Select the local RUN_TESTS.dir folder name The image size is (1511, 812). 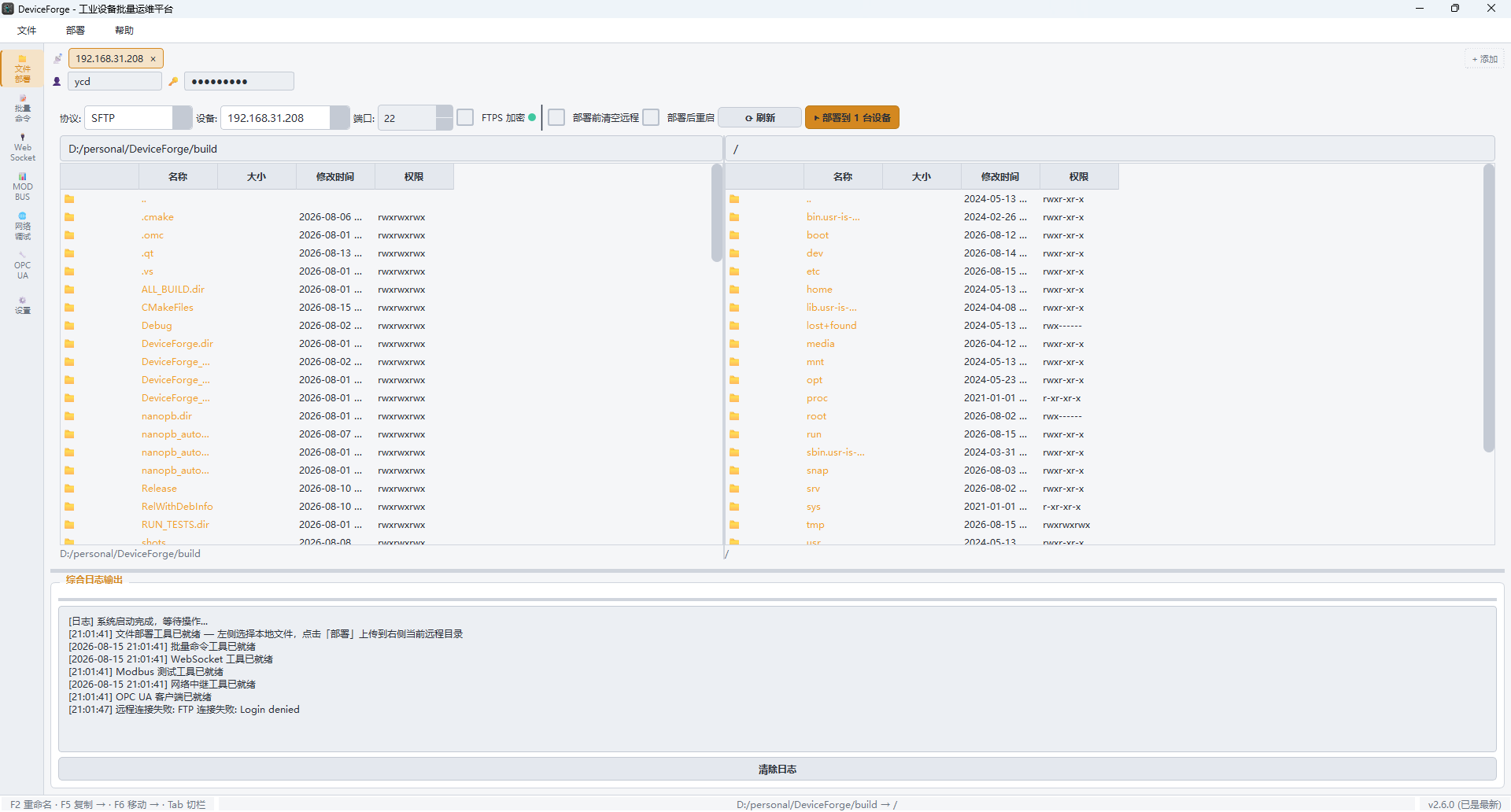pyautogui.click(x=175, y=525)
